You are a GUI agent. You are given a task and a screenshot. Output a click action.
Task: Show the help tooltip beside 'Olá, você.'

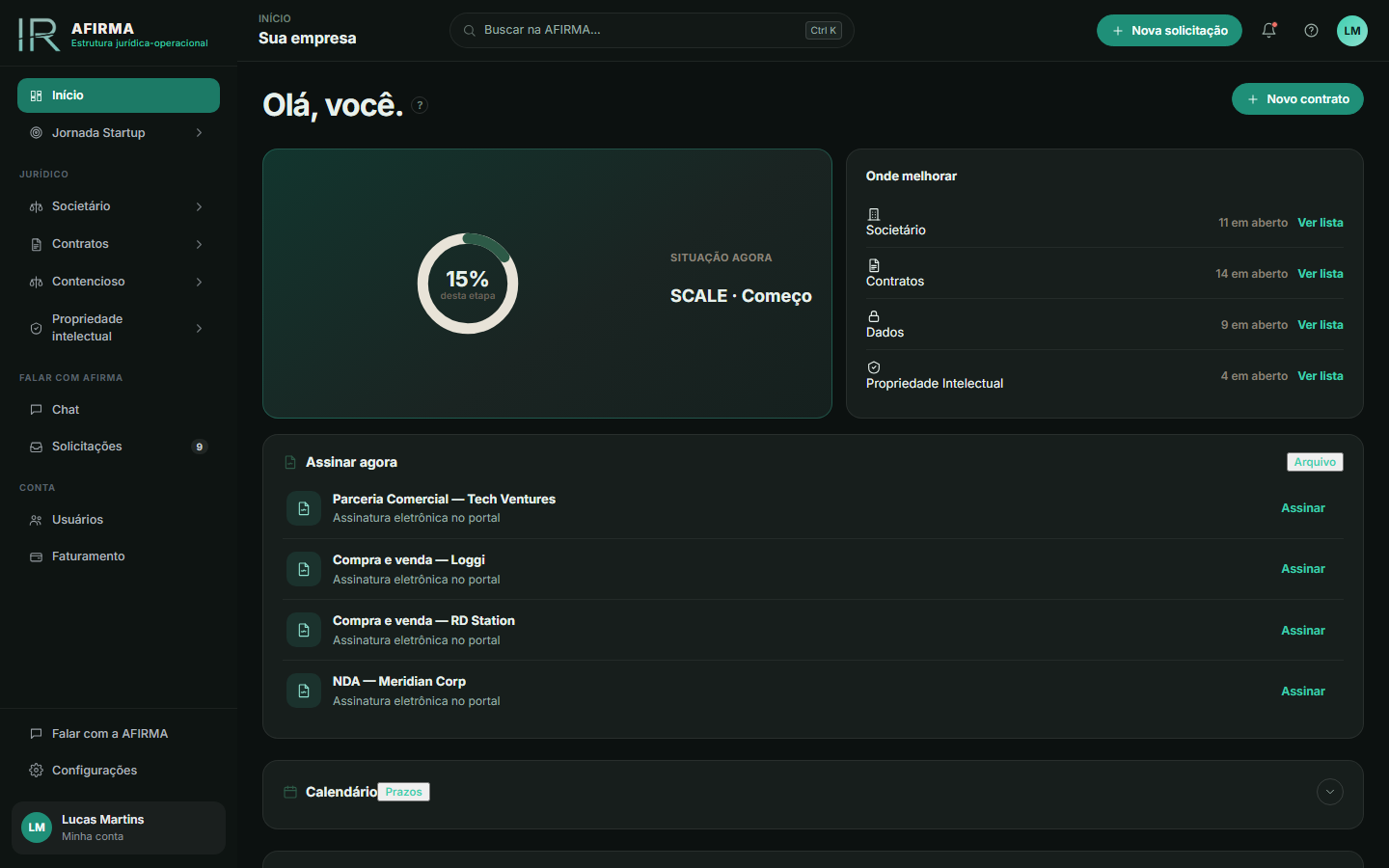pos(420,105)
